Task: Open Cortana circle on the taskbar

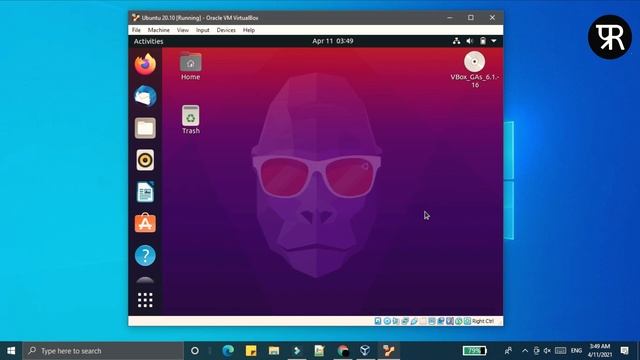Action: [195, 351]
